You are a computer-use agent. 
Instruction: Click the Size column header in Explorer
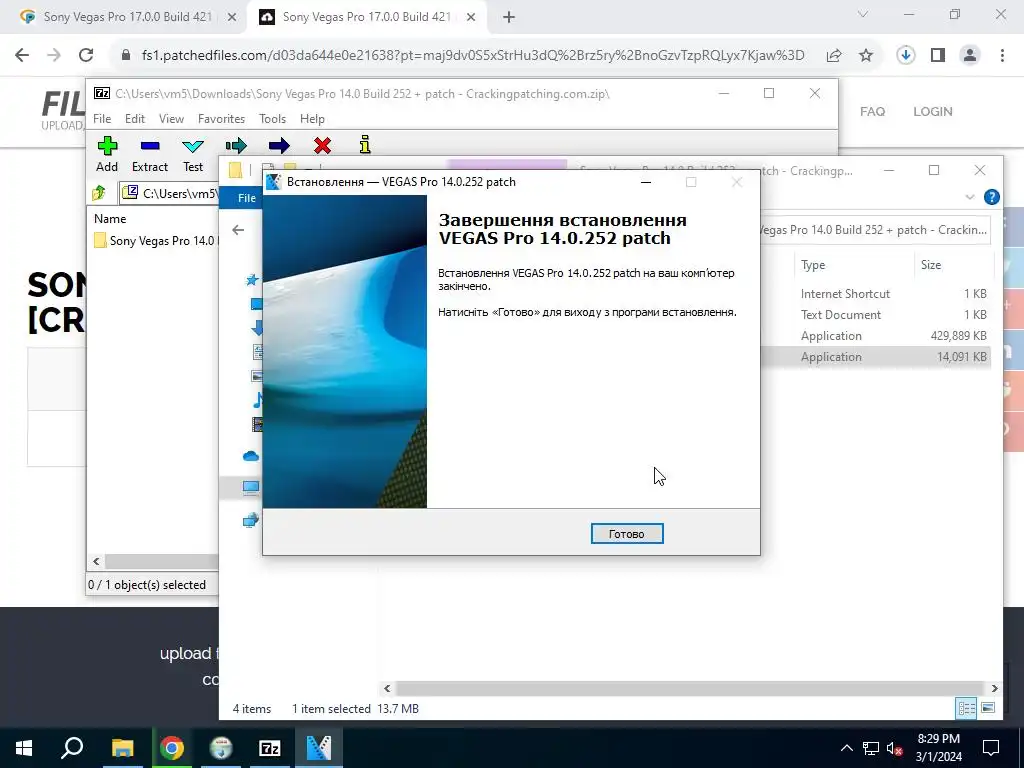(x=931, y=264)
